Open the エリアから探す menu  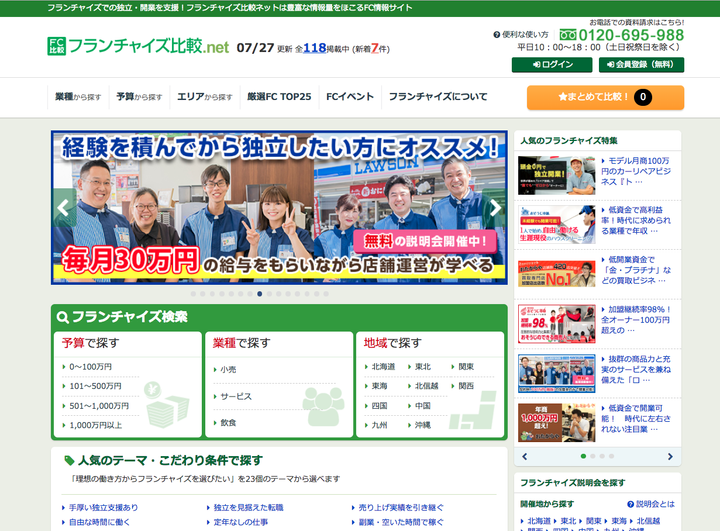click(205, 97)
